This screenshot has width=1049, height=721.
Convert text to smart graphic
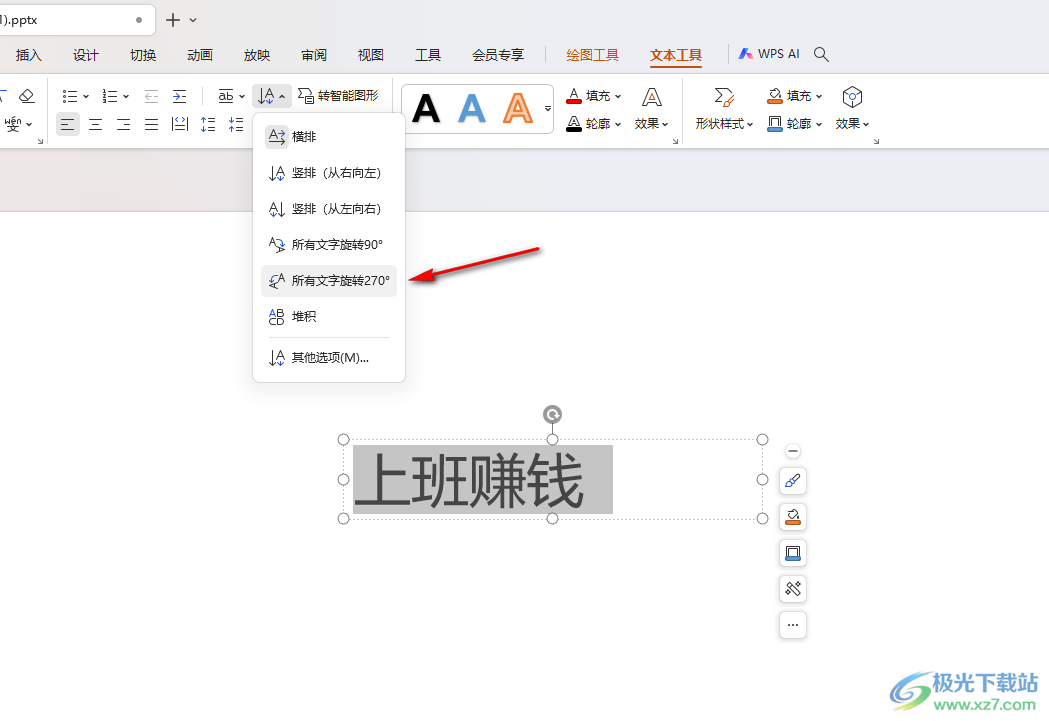[x=338, y=96]
